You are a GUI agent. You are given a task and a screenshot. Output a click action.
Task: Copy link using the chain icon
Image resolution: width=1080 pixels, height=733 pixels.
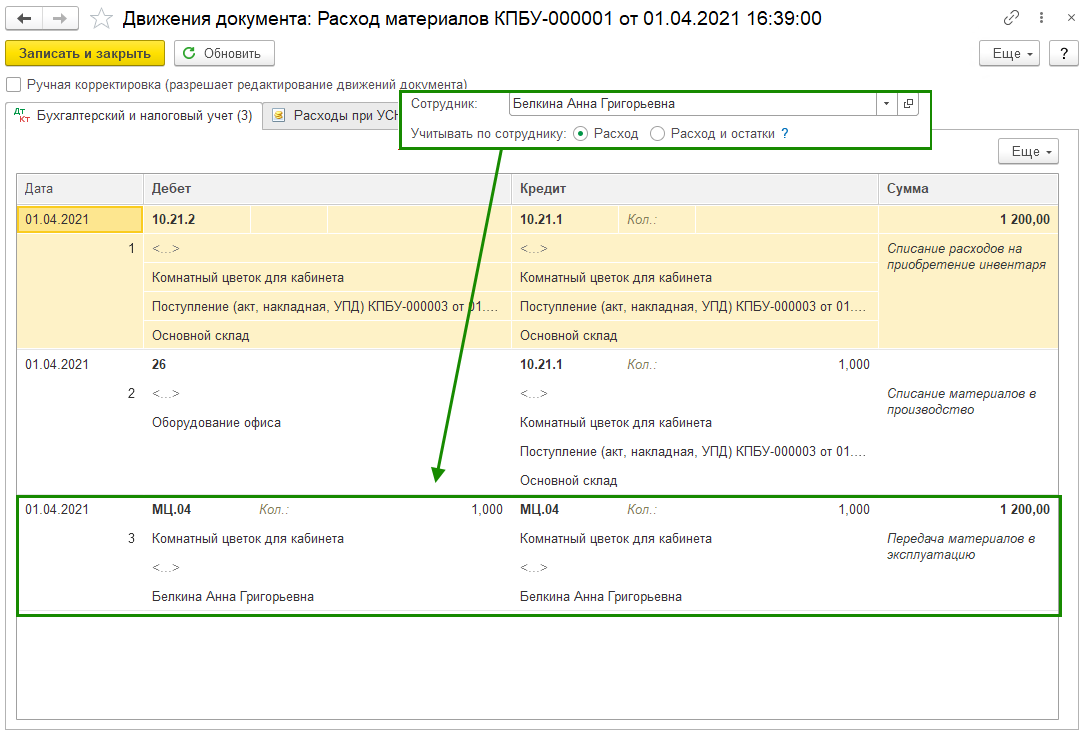(x=1012, y=18)
